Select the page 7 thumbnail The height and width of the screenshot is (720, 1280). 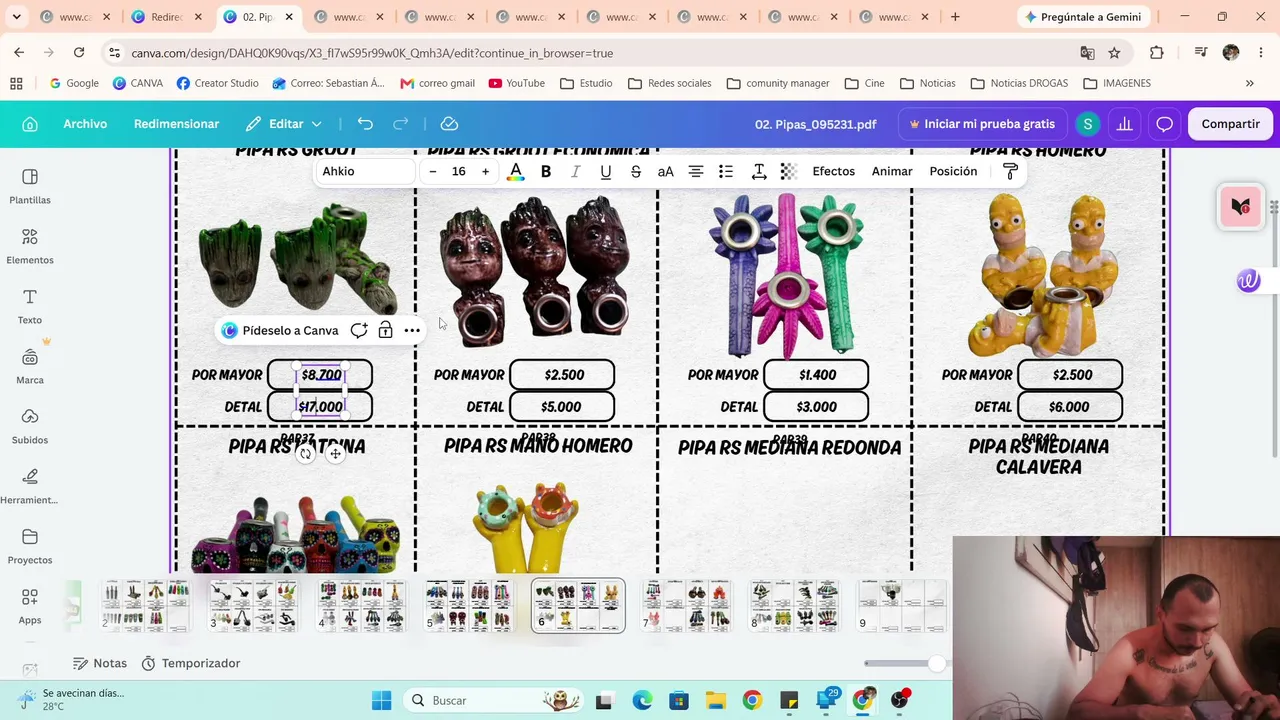click(686, 606)
